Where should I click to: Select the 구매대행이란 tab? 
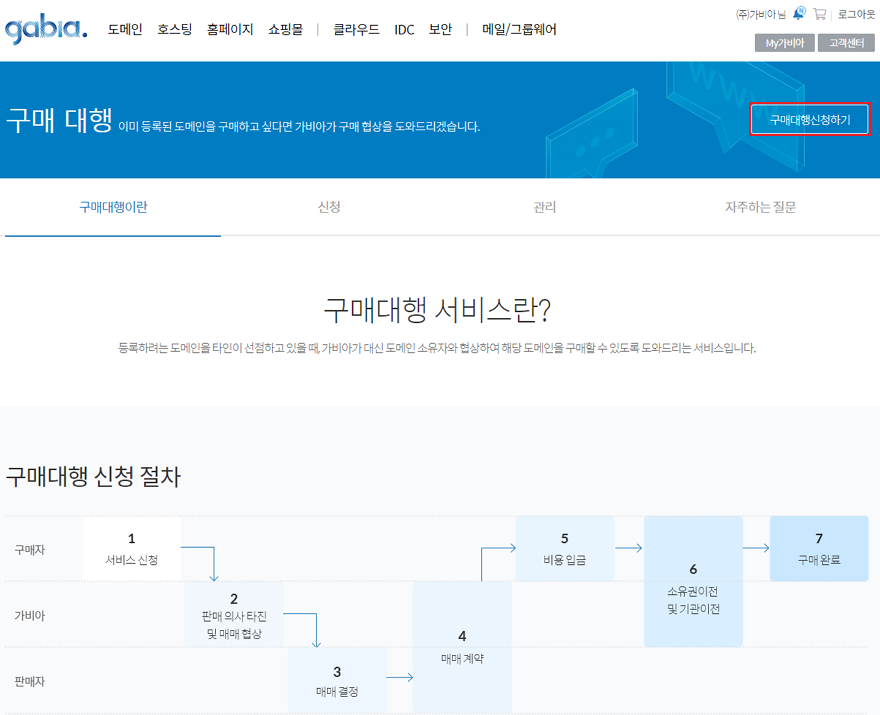pyautogui.click(x=113, y=207)
